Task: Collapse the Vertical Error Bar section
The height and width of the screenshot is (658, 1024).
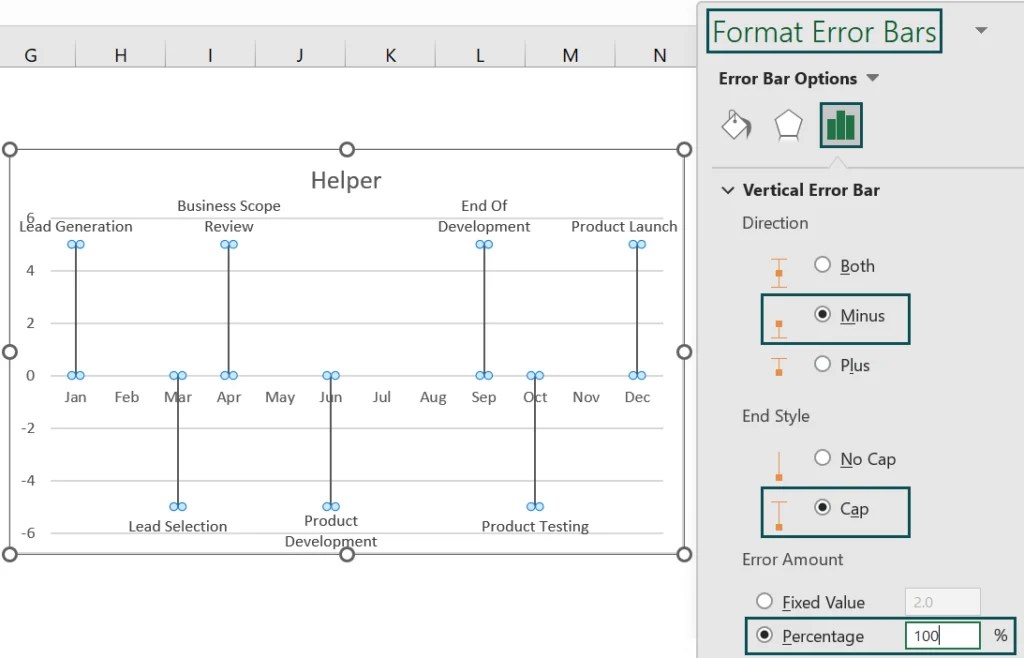Action: click(x=727, y=190)
